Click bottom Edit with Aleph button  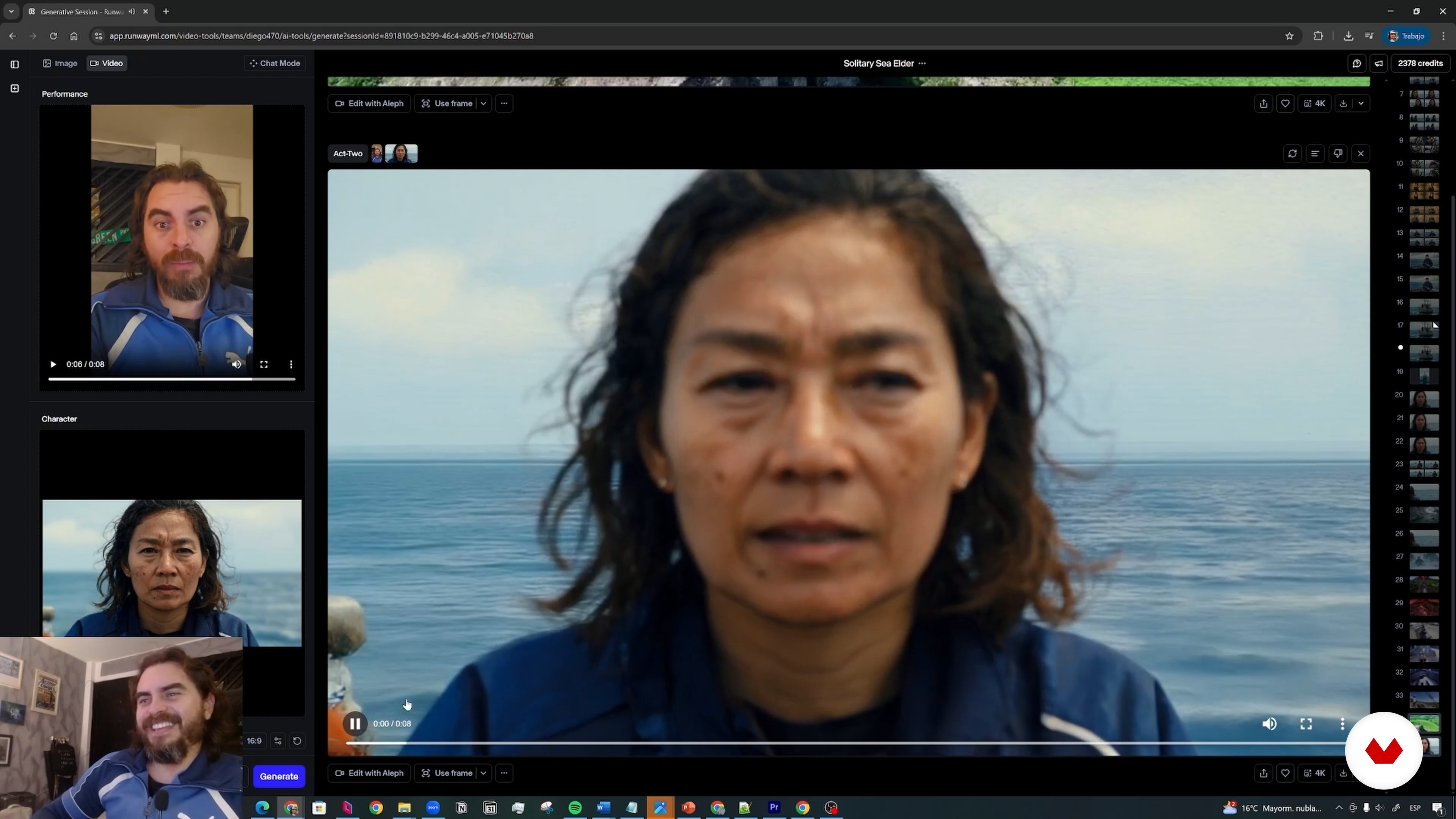[369, 773]
